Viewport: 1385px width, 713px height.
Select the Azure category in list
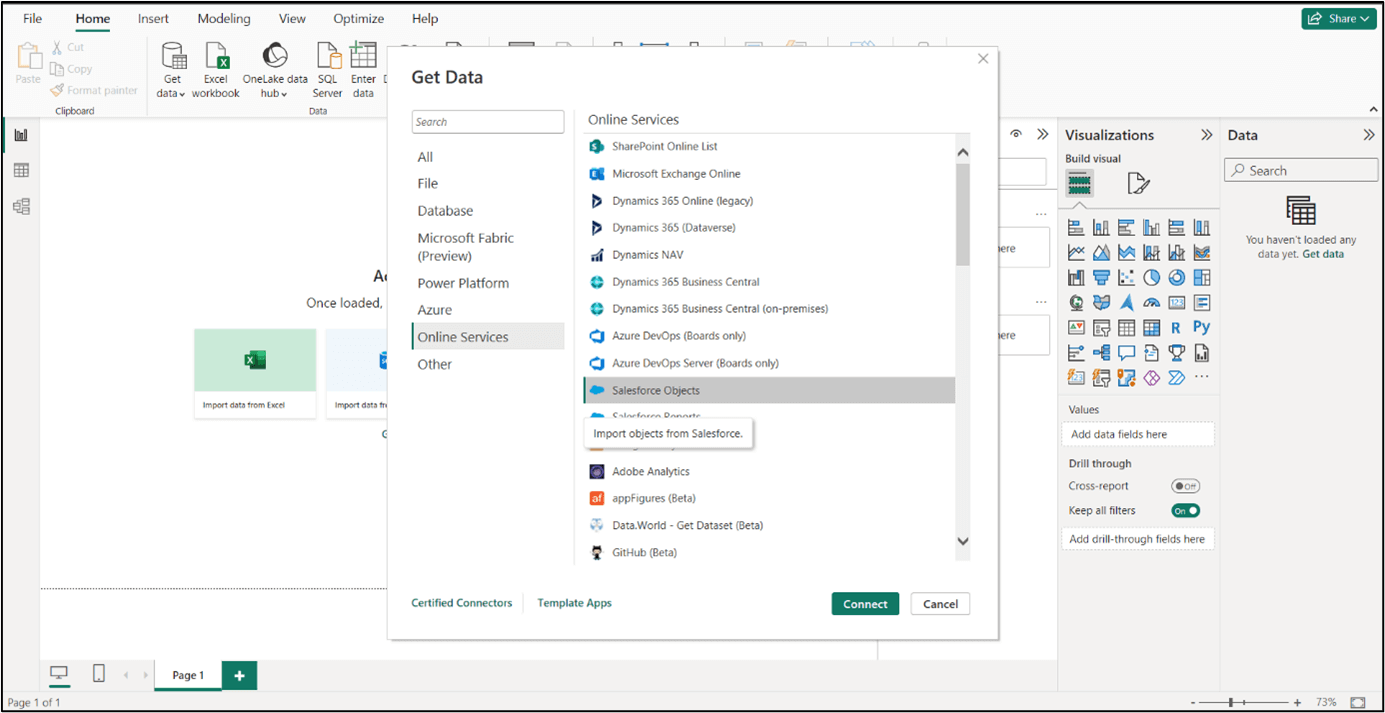click(435, 310)
